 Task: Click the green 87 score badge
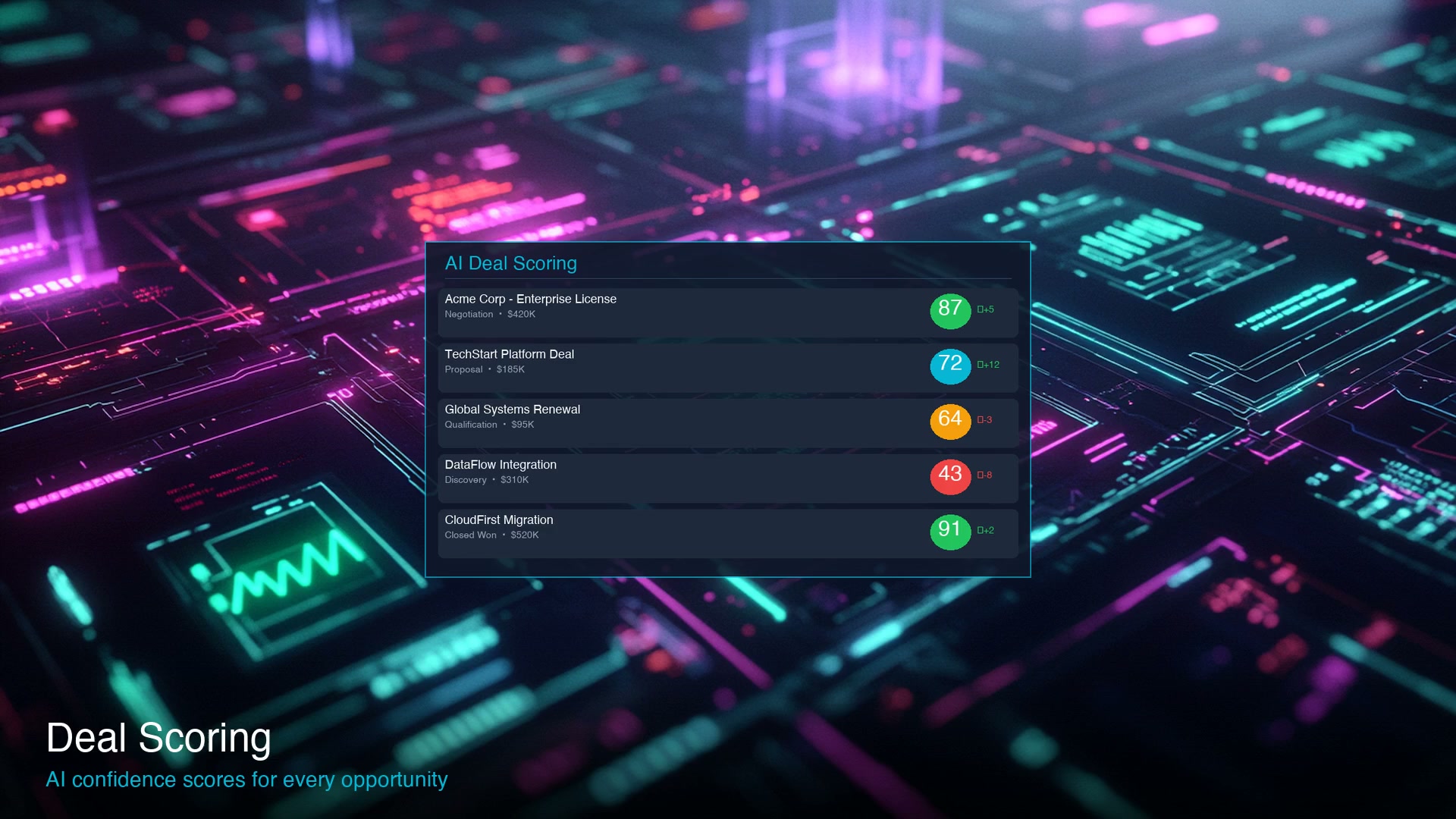(950, 310)
